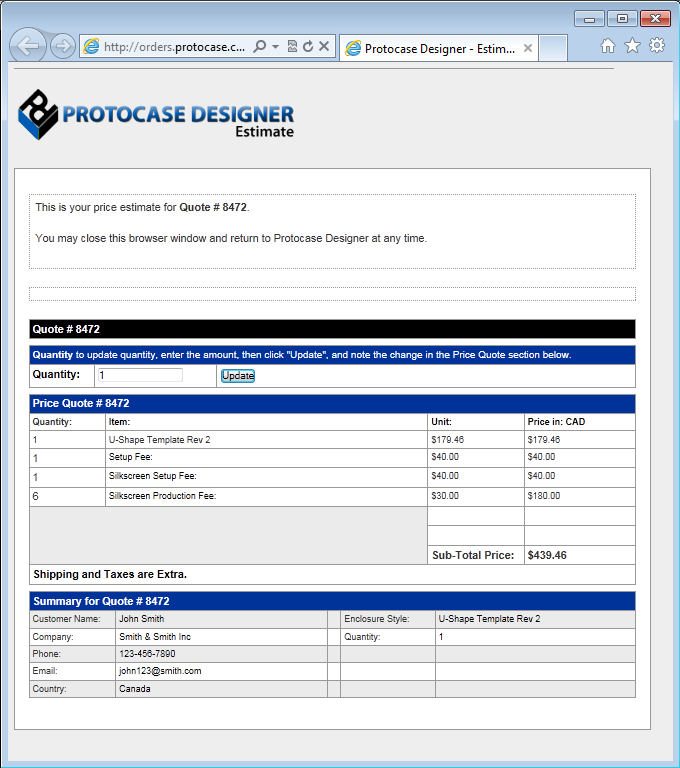Image resolution: width=680 pixels, height=768 pixels.
Task: Click the Protocase Designer logo
Action: (x=157, y=115)
